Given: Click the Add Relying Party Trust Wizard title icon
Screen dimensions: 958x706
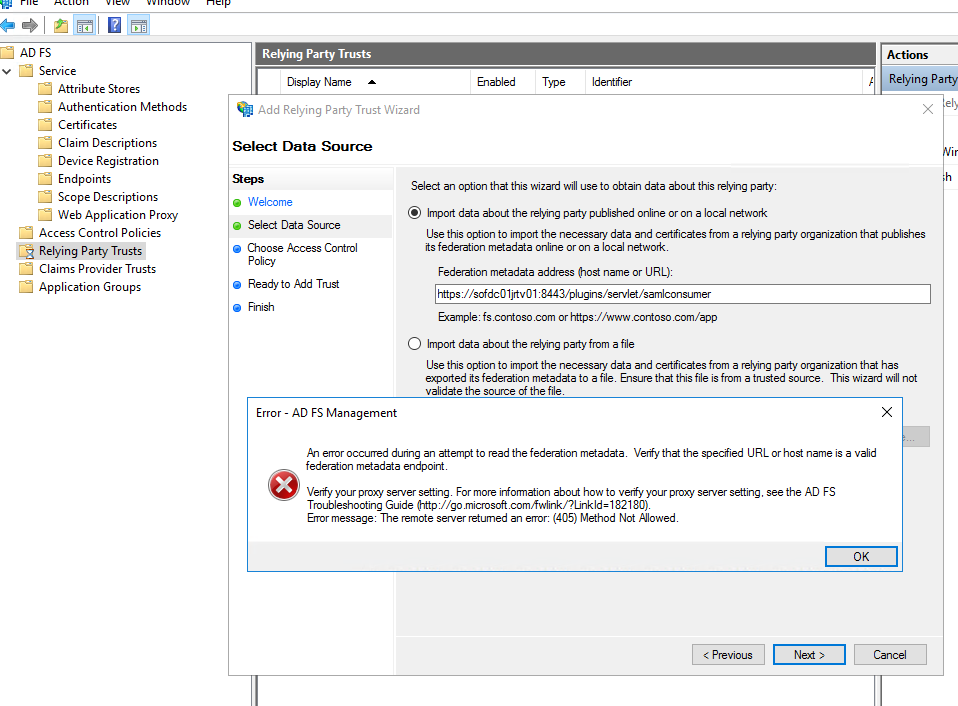Looking at the screenshot, I should [245, 109].
